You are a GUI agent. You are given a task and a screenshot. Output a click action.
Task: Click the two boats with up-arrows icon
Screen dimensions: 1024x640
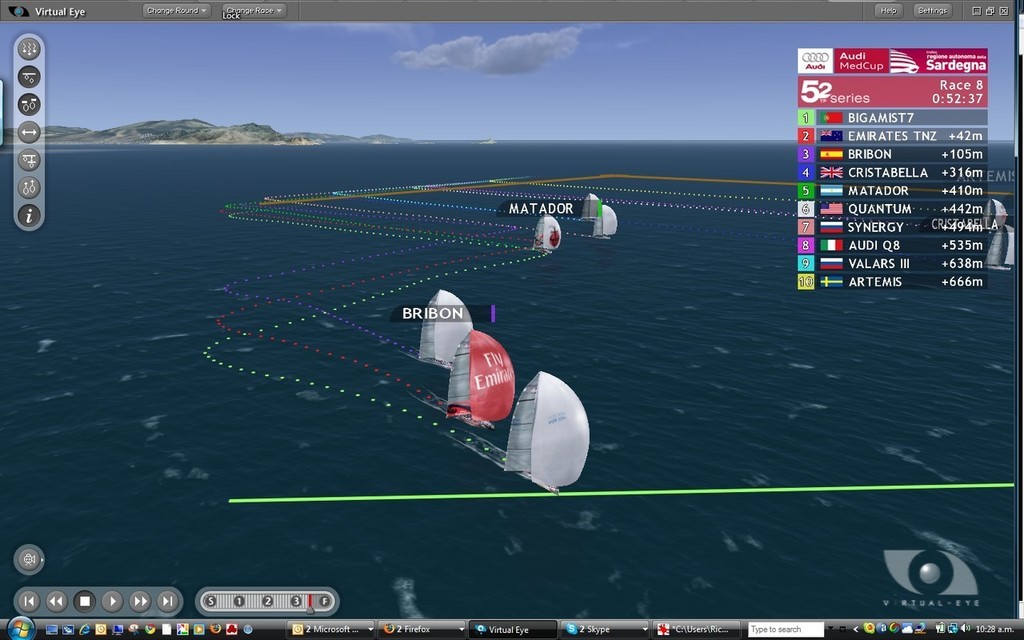click(x=29, y=188)
